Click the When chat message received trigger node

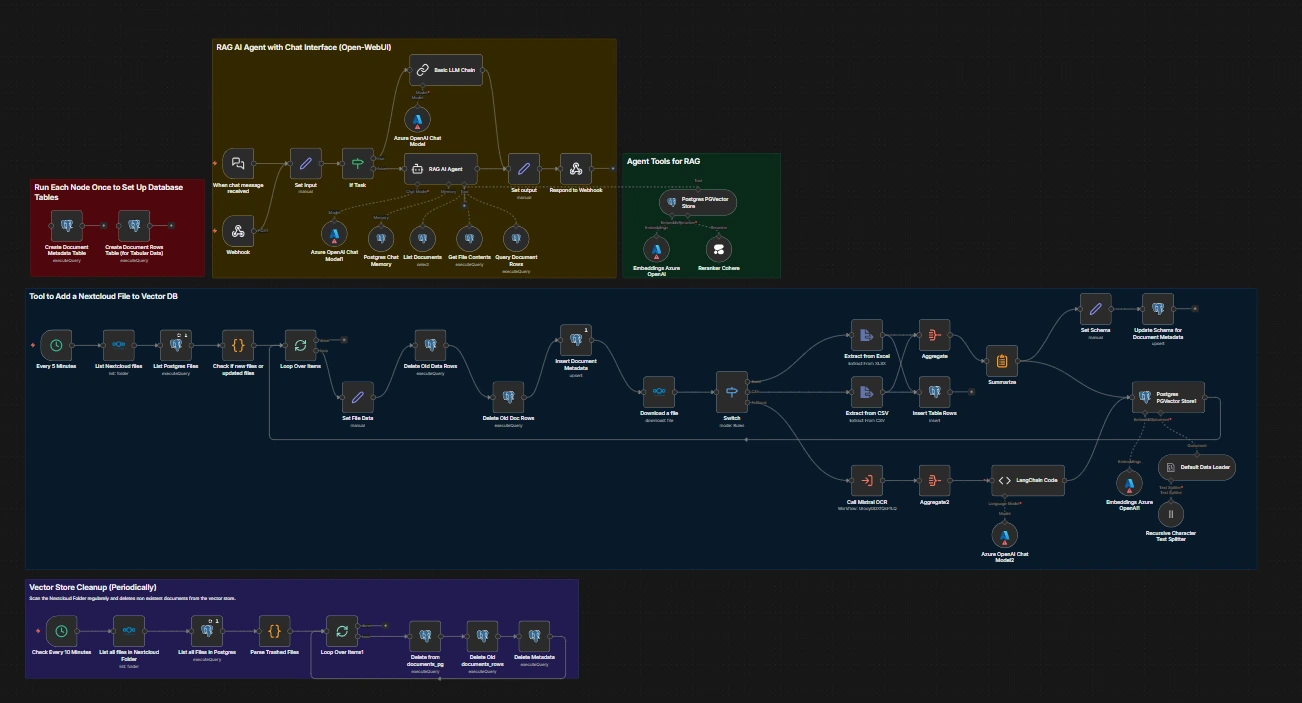tap(239, 163)
